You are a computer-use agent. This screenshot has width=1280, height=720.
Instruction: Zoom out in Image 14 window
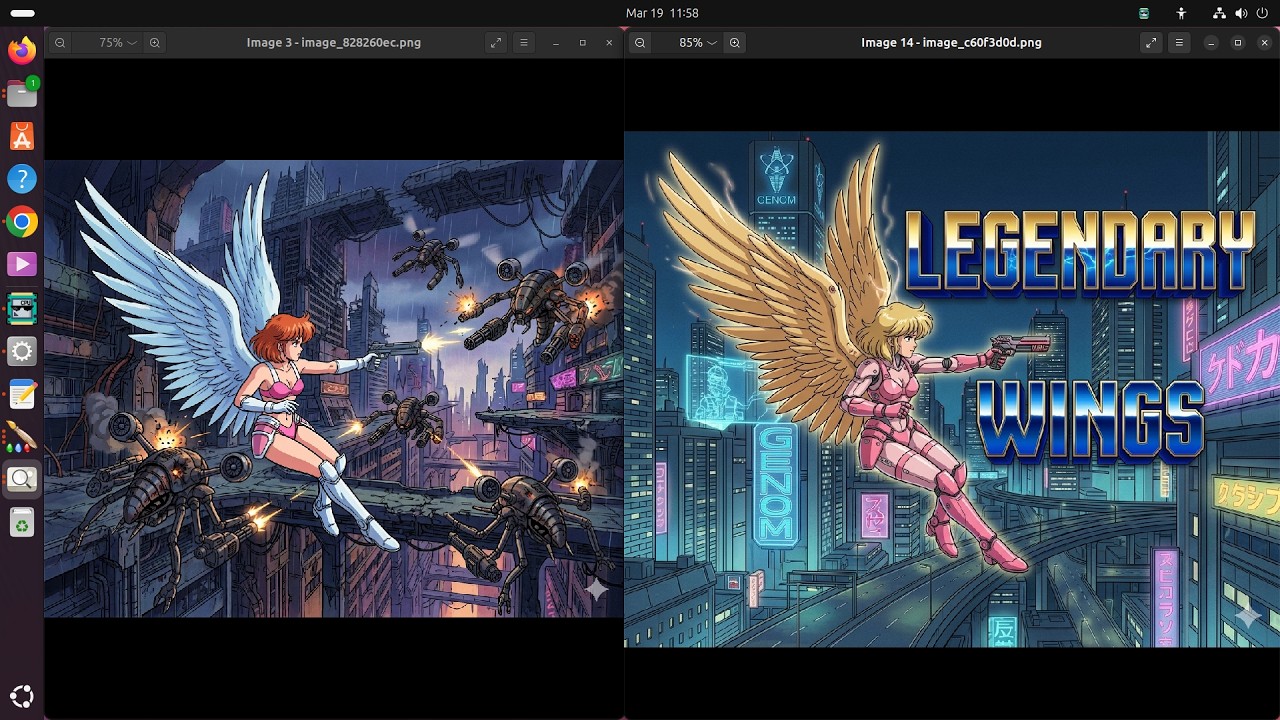pos(640,43)
